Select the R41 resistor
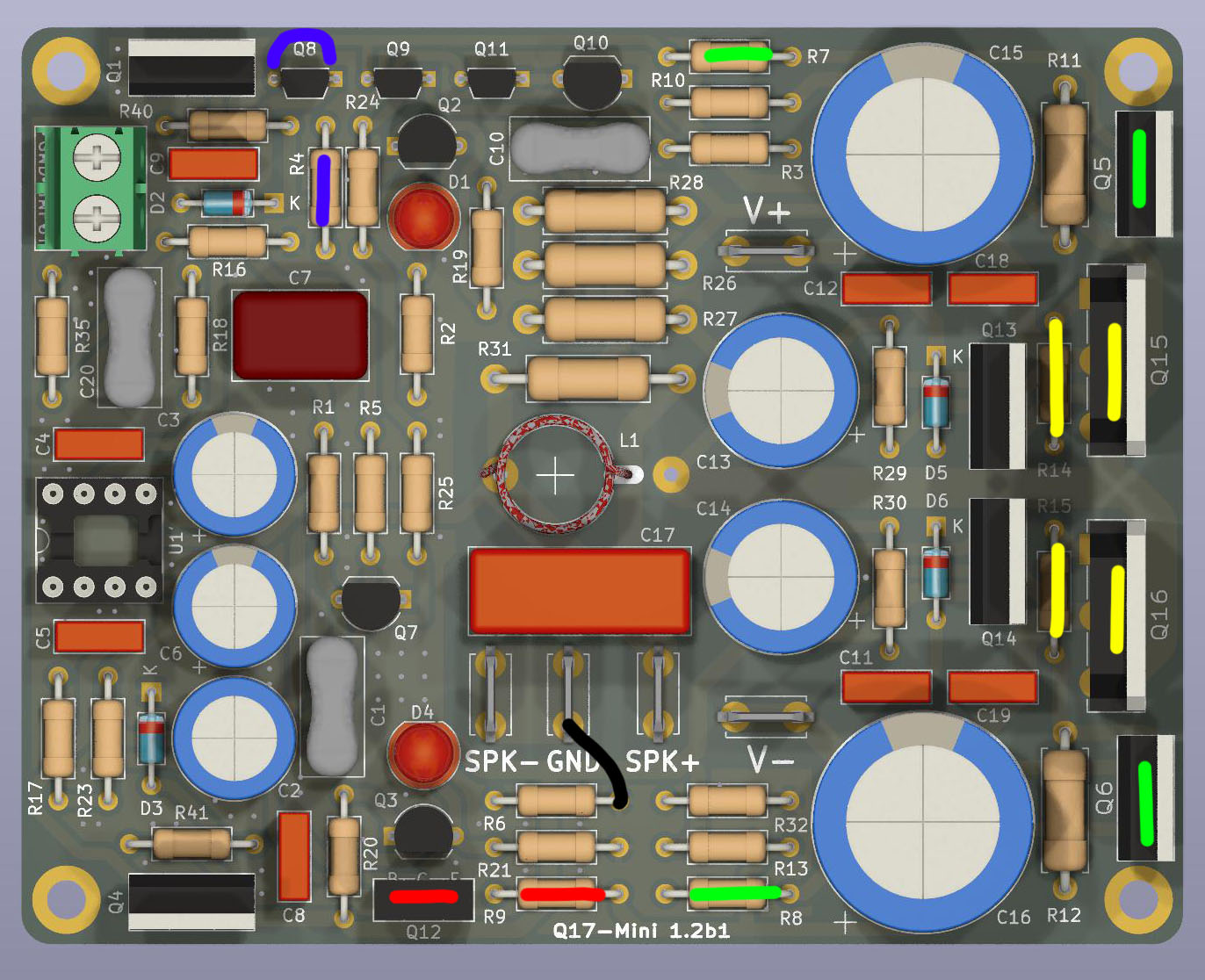Image resolution: width=1205 pixels, height=980 pixels. coord(192,844)
